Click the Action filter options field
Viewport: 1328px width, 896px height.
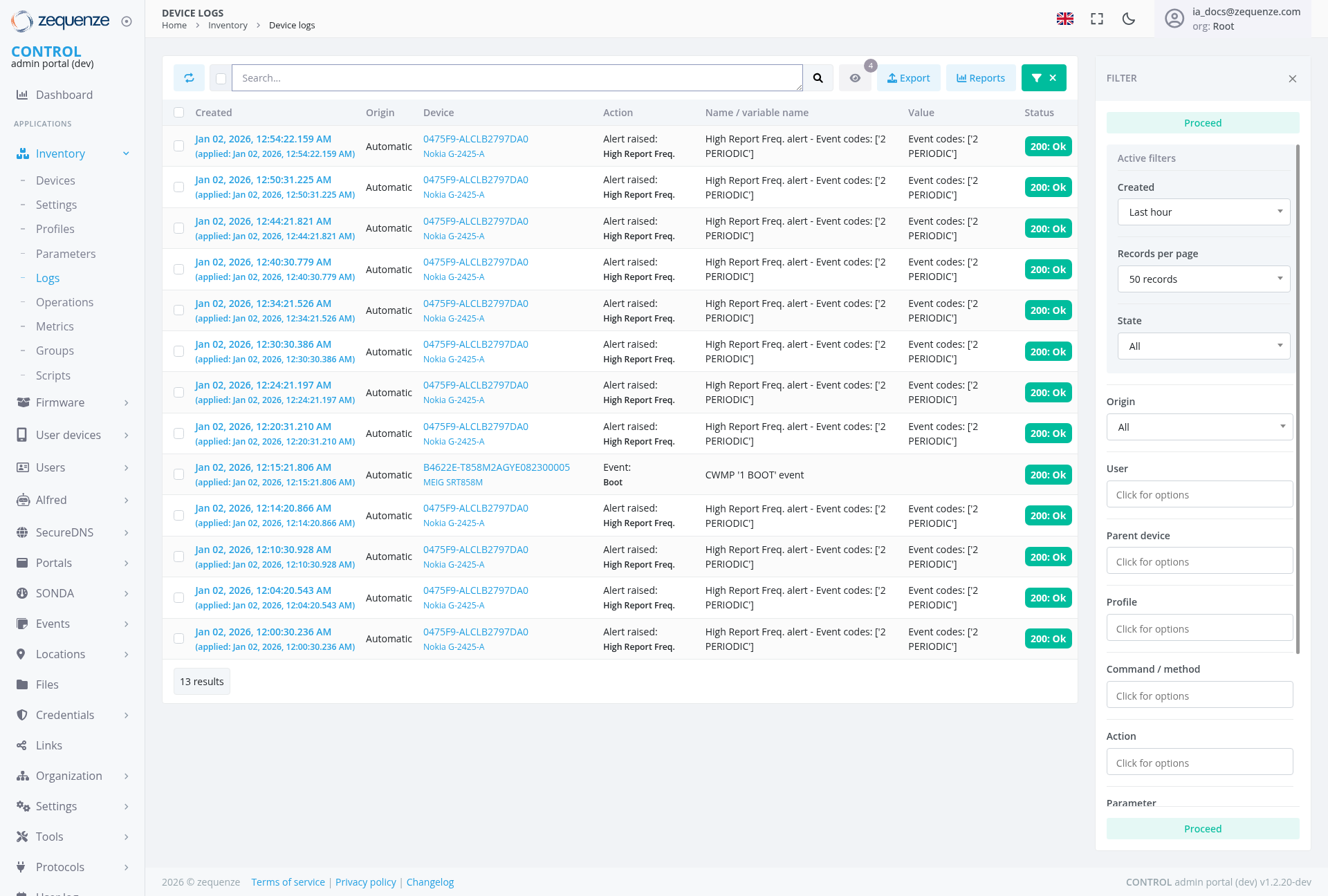1199,763
